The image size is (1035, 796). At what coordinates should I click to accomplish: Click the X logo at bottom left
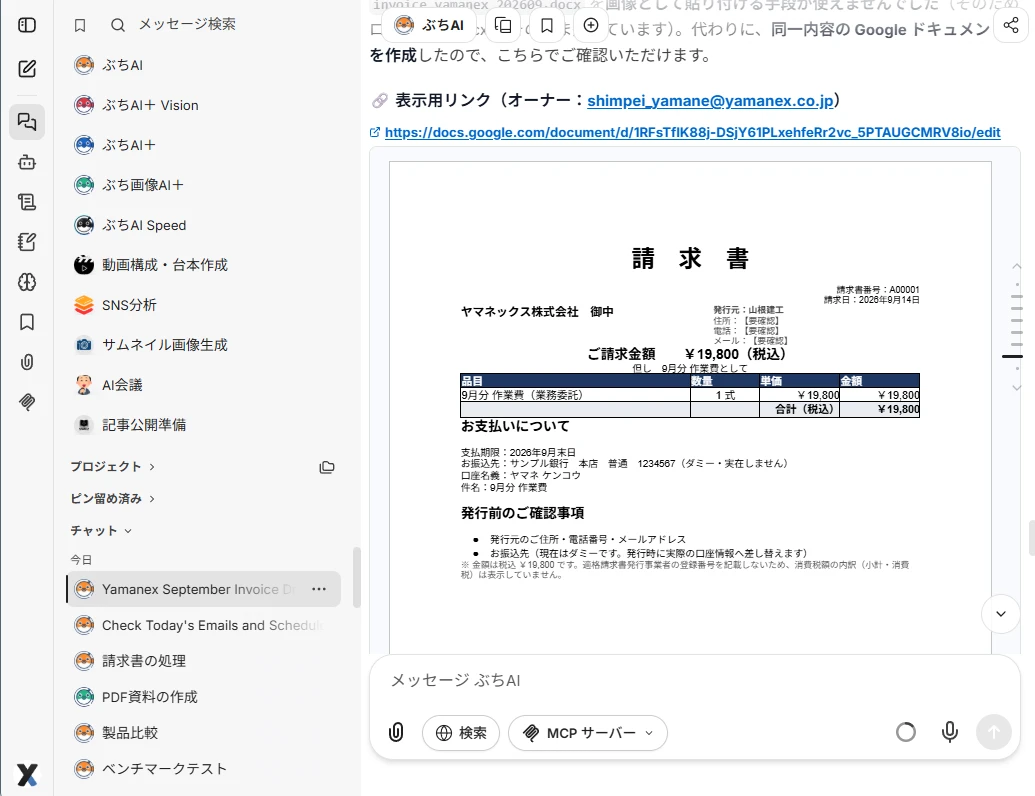pyautogui.click(x=27, y=774)
